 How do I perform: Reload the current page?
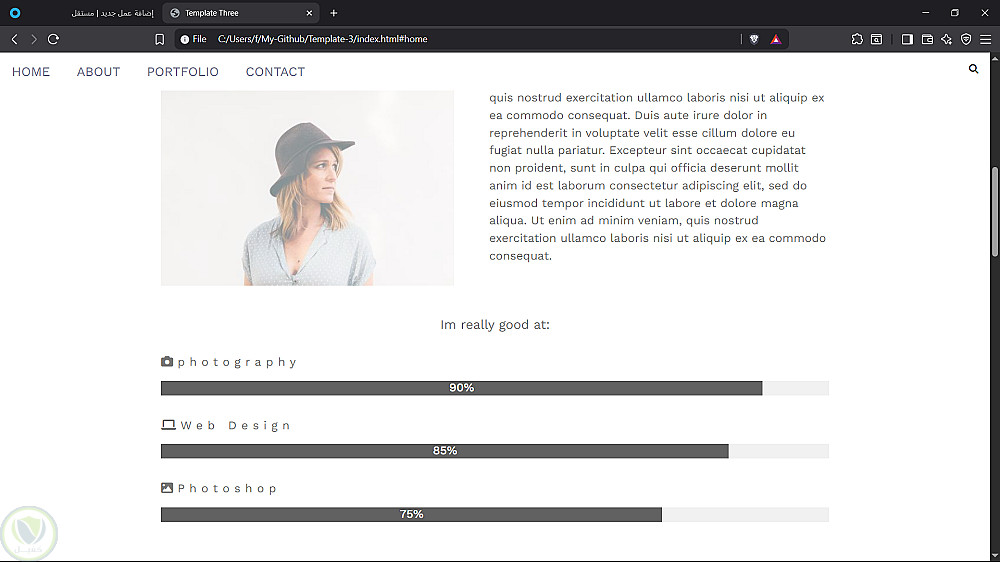coord(53,39)
